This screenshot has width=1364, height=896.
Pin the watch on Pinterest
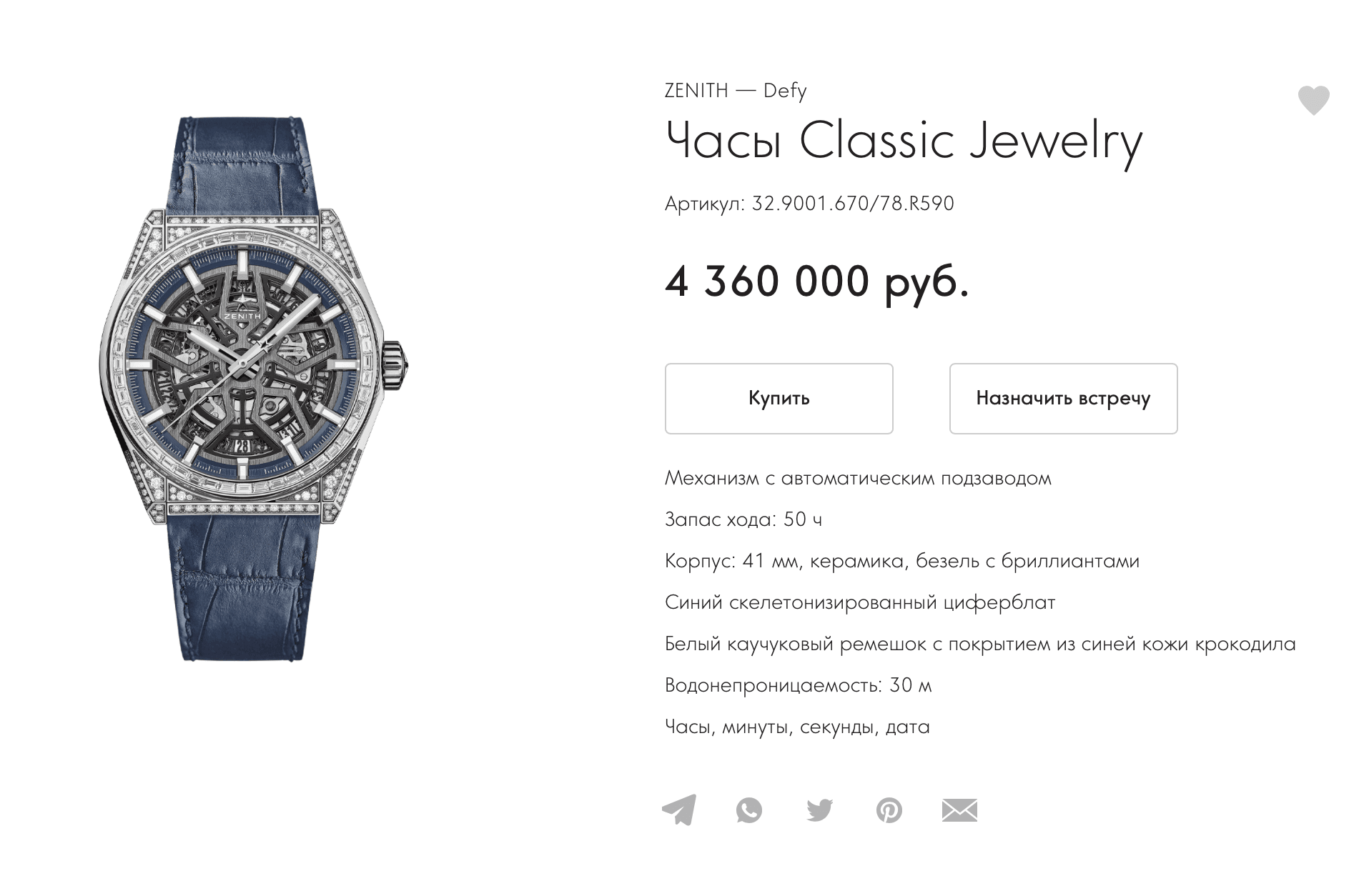point(889,810)
